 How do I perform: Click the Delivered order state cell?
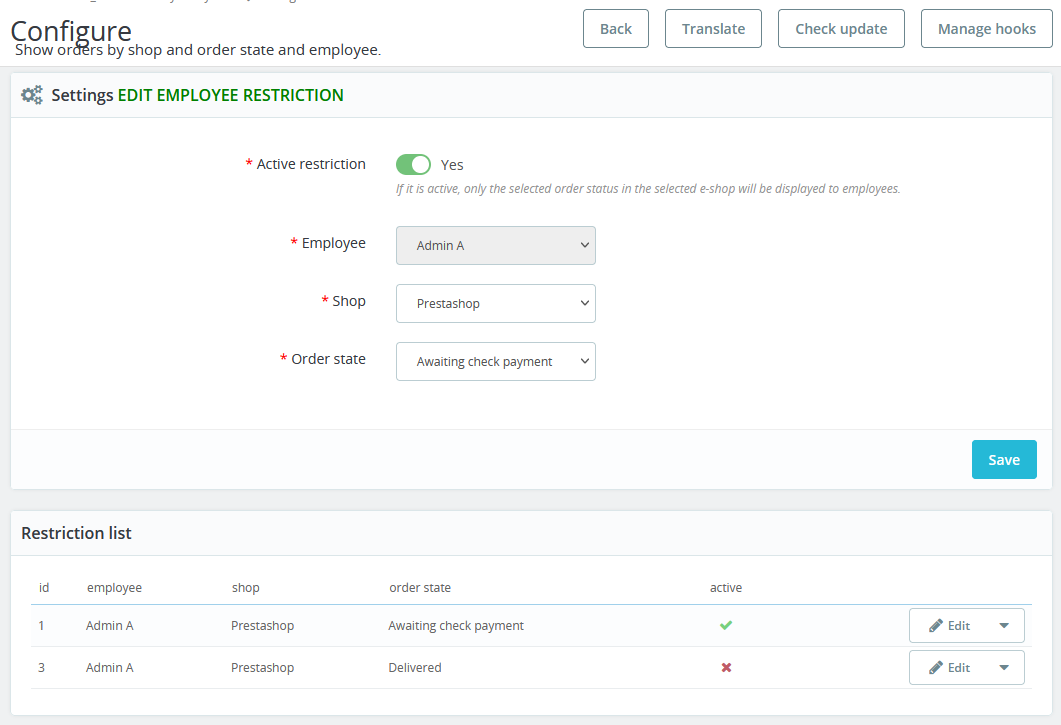(x=415, y=667)
